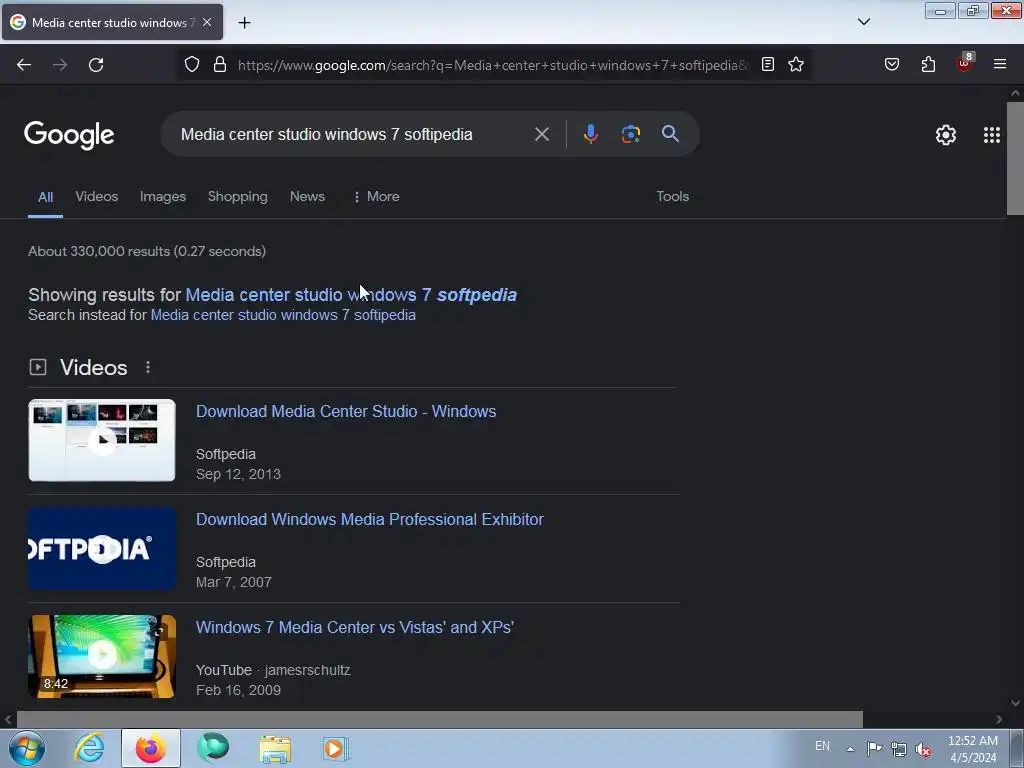
Task: Expand the More search categories menu
Action: pos(376,197)
